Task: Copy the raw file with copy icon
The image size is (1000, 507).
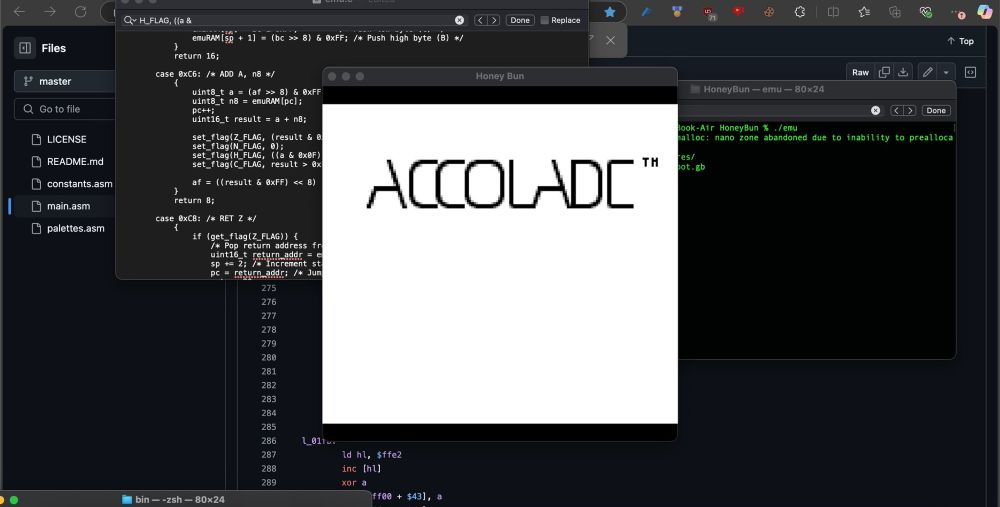Action: [884, 72]
